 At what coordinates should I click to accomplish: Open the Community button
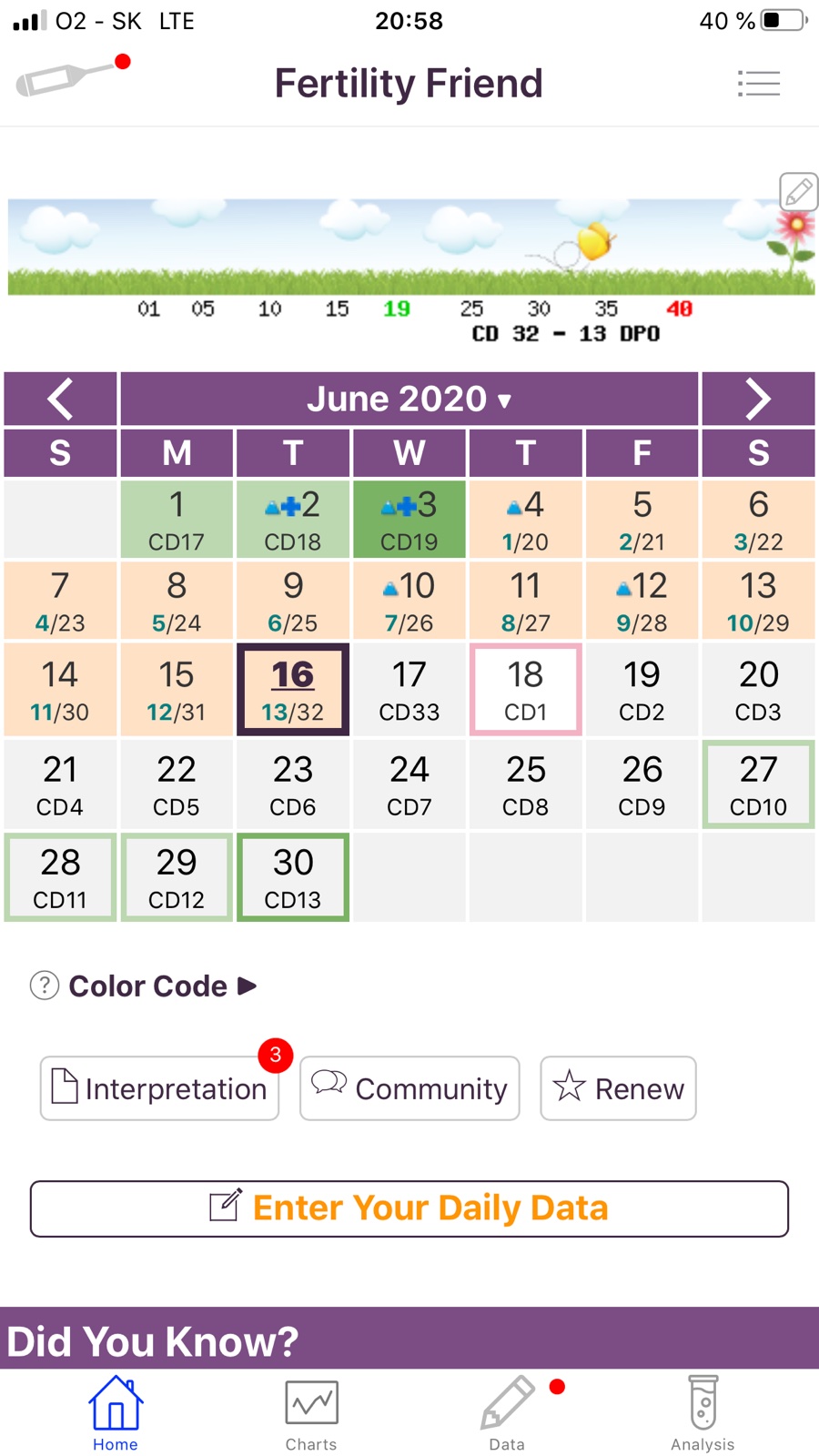(409, 1088)
